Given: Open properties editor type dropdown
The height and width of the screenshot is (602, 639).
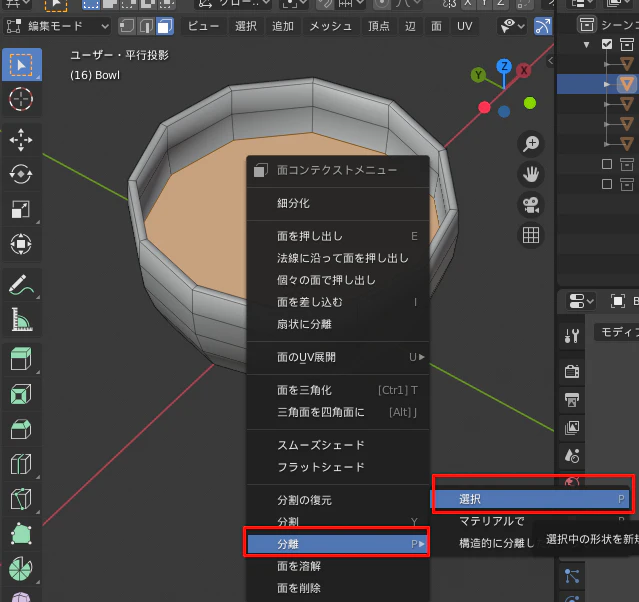Looking at the screenshot, I should click(580, 302).
